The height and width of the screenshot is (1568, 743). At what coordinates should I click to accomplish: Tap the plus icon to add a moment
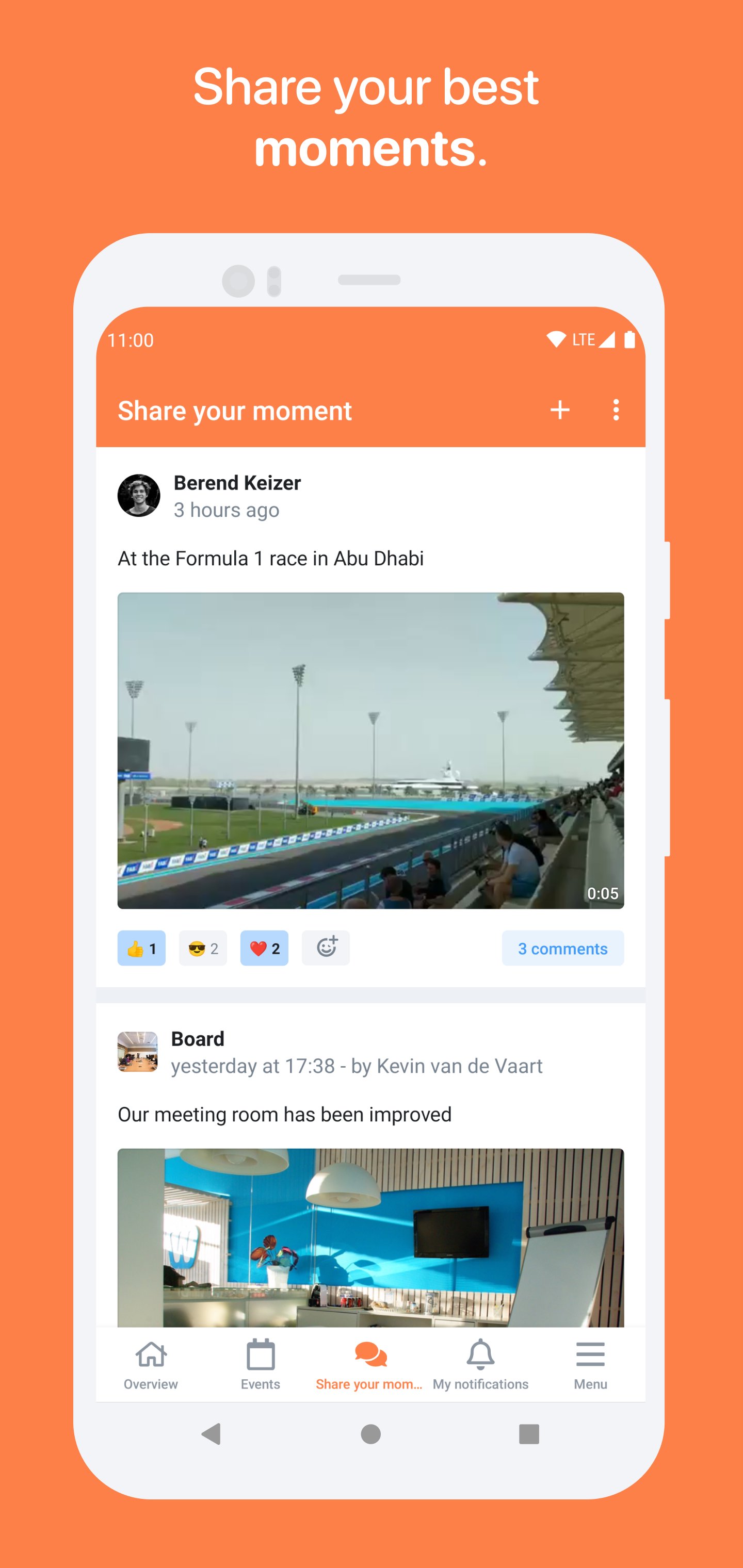point(560,410)
